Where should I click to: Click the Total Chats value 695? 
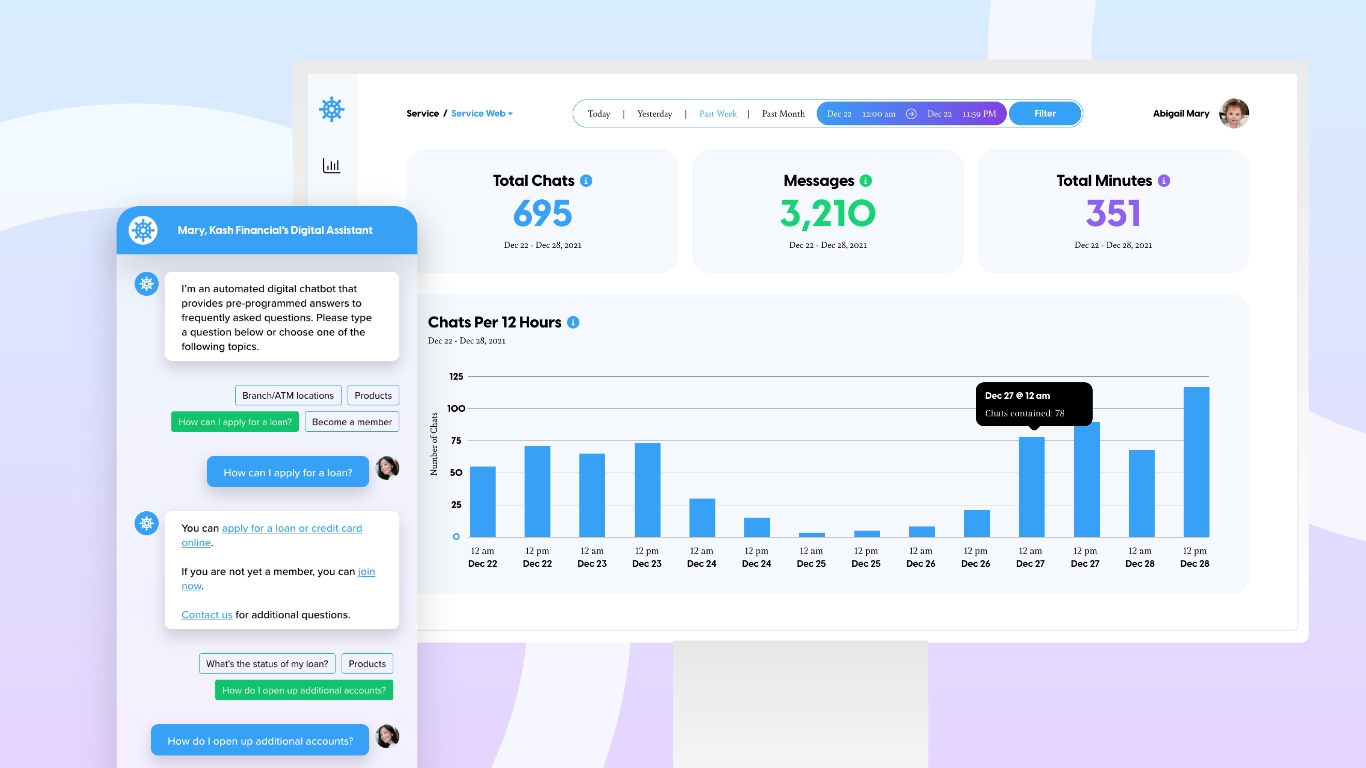click(542, 213)
